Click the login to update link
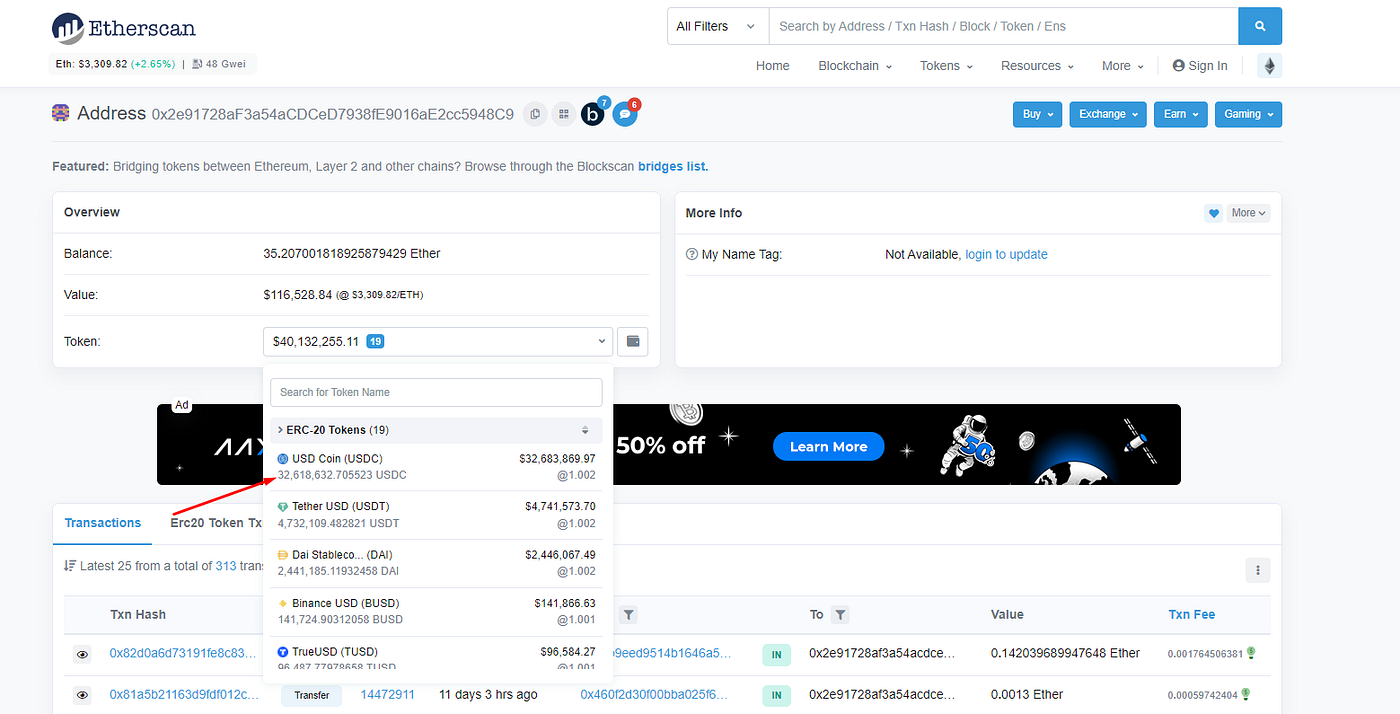This screenshot has height=714, width=1400. click(x=1006, y=255)
